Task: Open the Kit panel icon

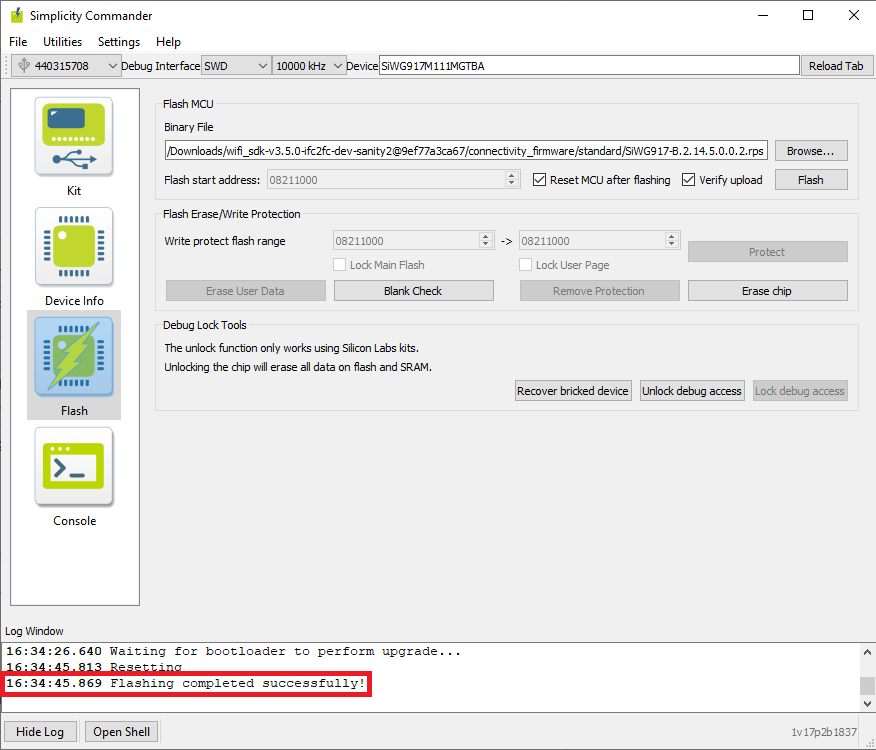Action: point(74,138)
